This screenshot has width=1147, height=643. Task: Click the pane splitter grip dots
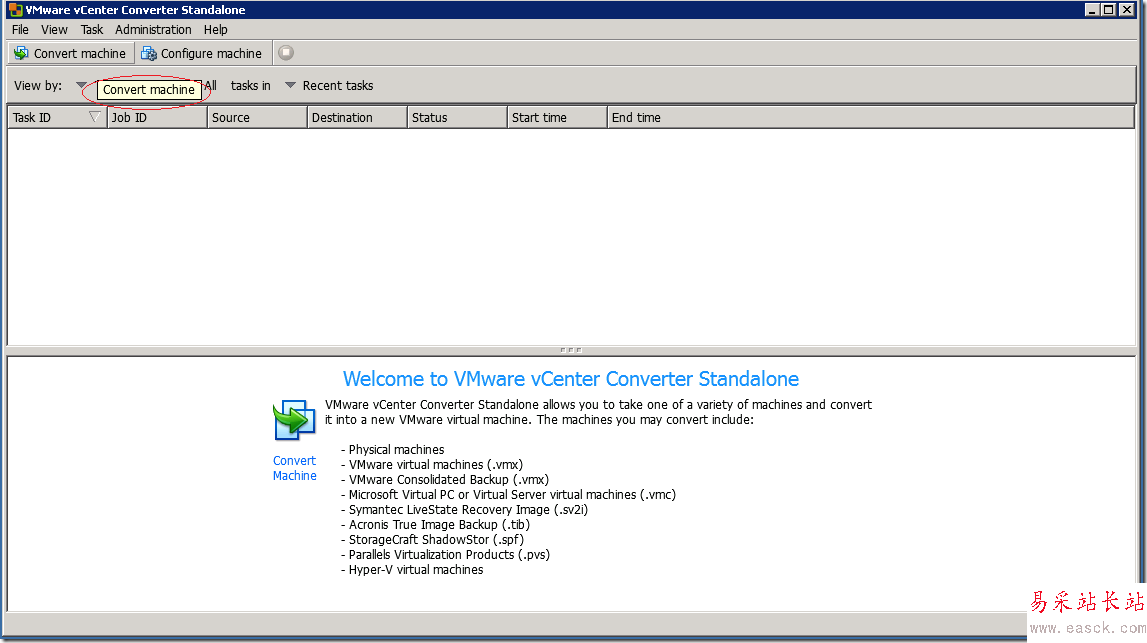tap(571, 350)
